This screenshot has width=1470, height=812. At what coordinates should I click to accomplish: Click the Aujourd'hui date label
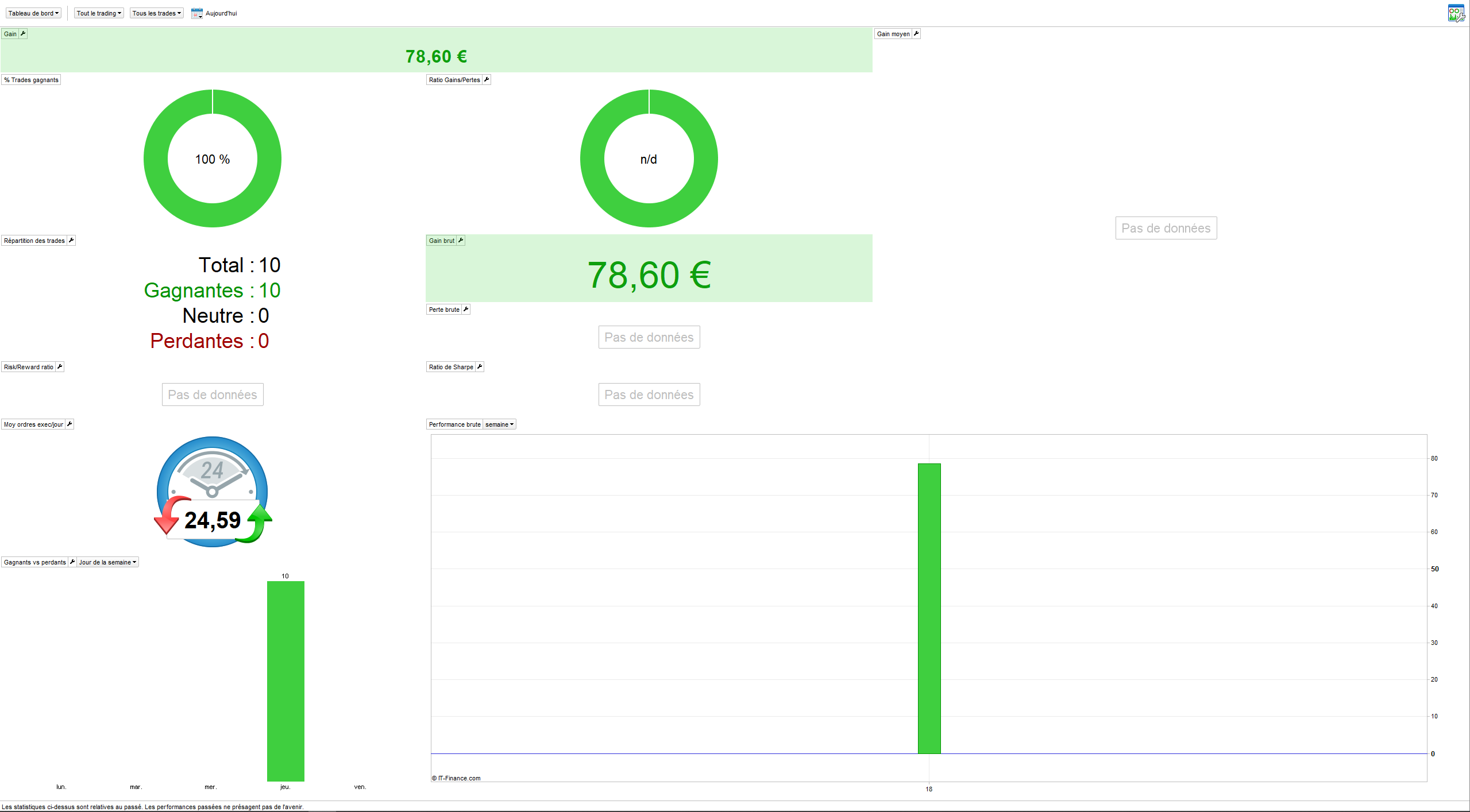[x=221, y=13]
